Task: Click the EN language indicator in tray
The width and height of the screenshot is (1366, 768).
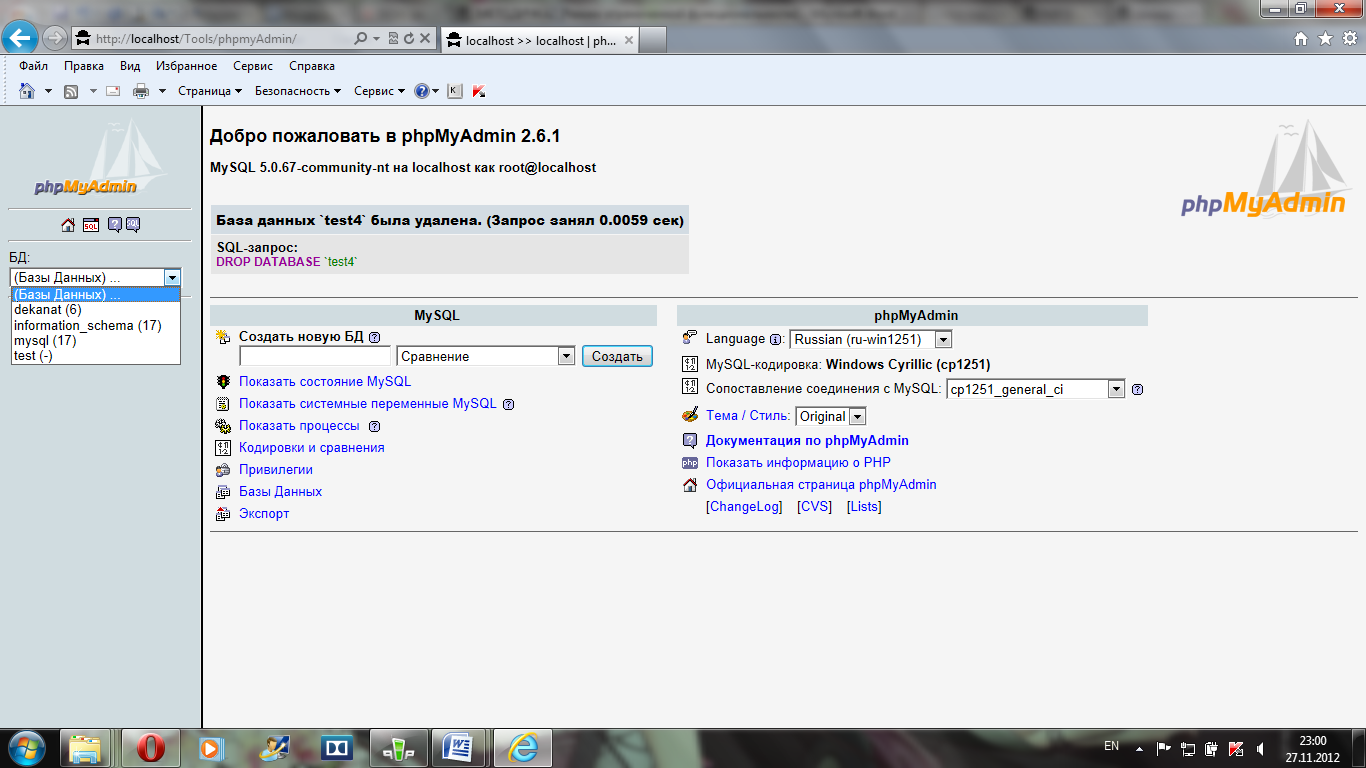Action: coord(1111,746)
